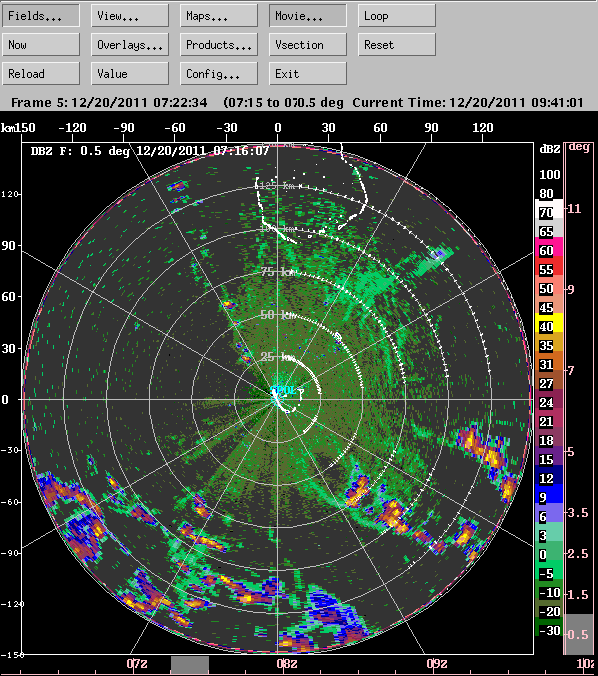Click the 50 km range ring label
This screenshot has height=676, width=598.
(x=278, y=315)
